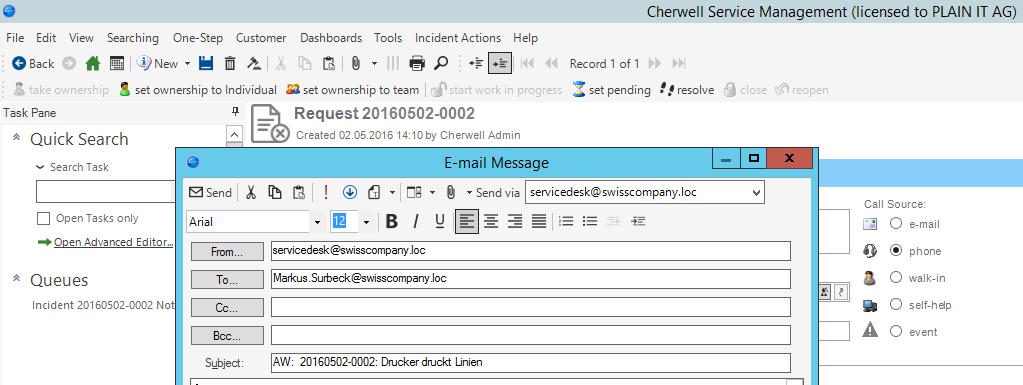Justify the text
This screenshot has height=385, width=1023.
pyautogui.click(x=539, y=222)
